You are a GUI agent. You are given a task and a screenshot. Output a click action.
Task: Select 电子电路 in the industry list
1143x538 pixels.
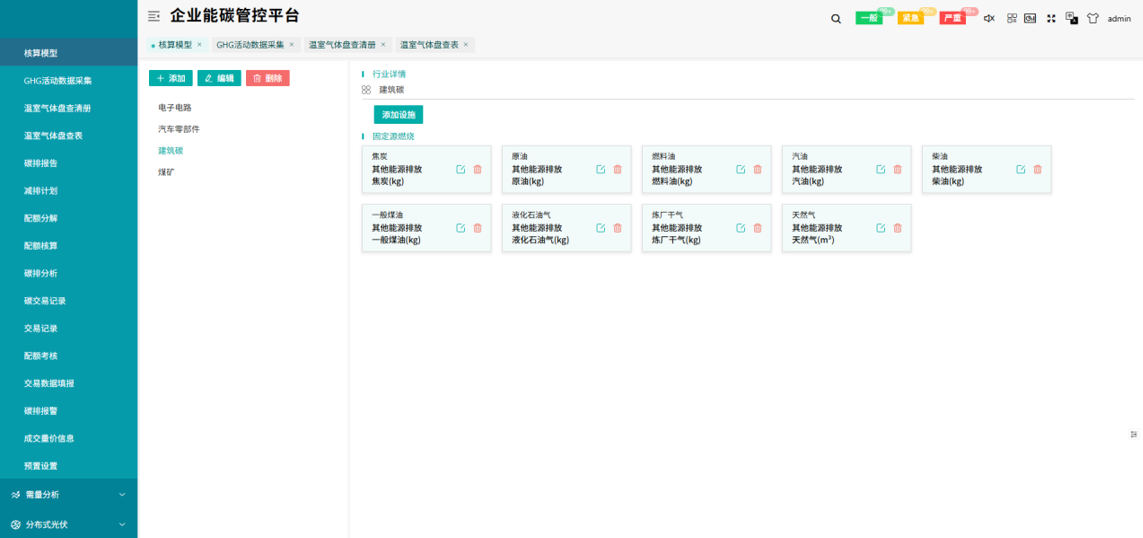pos(175,108)
